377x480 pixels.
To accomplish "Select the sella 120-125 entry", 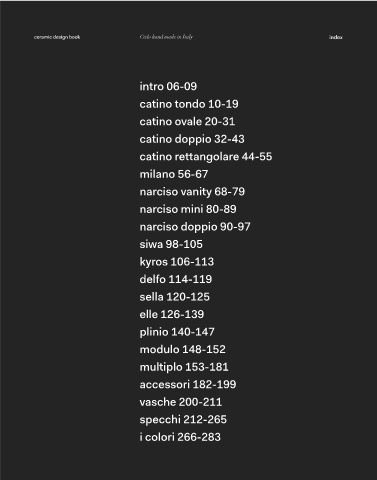I will click(174, 297).
